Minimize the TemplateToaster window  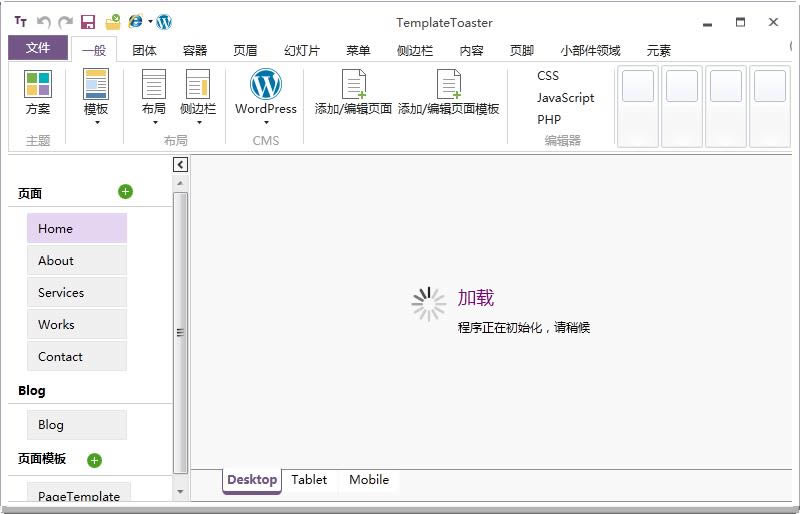707,23
